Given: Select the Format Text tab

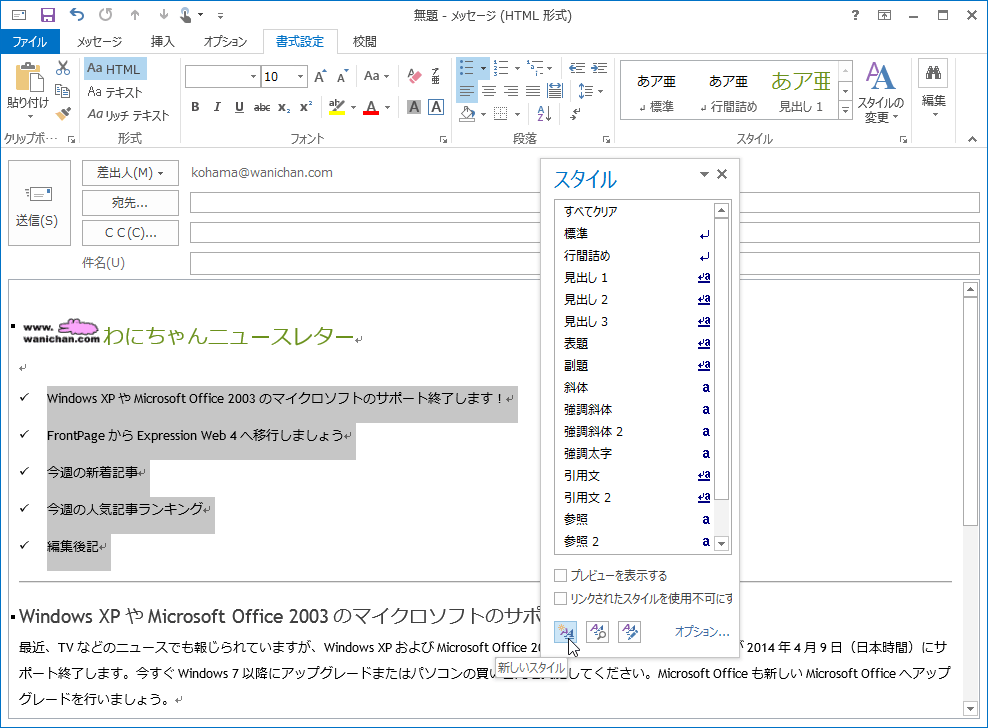Looking at the screenshot, I should pos(300,42).
